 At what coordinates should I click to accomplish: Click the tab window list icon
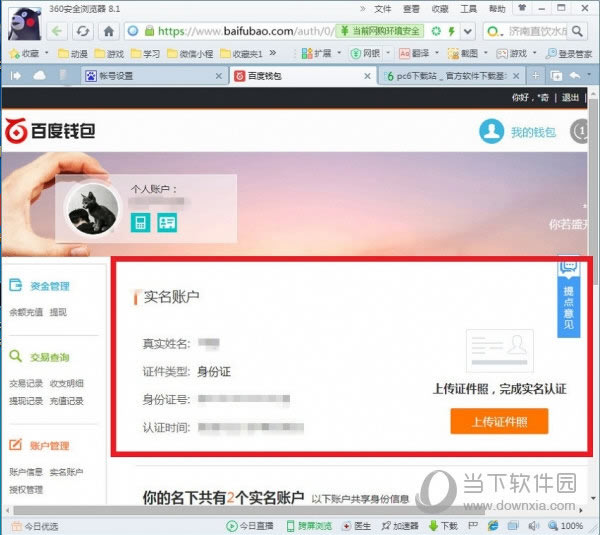556,76
